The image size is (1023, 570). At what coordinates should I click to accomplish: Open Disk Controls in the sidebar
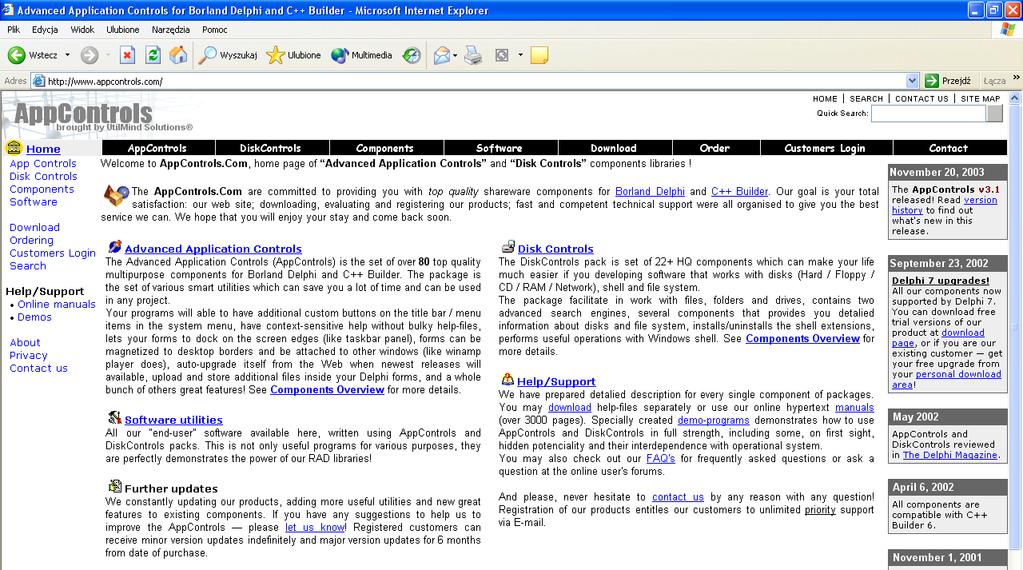(43, 176)
